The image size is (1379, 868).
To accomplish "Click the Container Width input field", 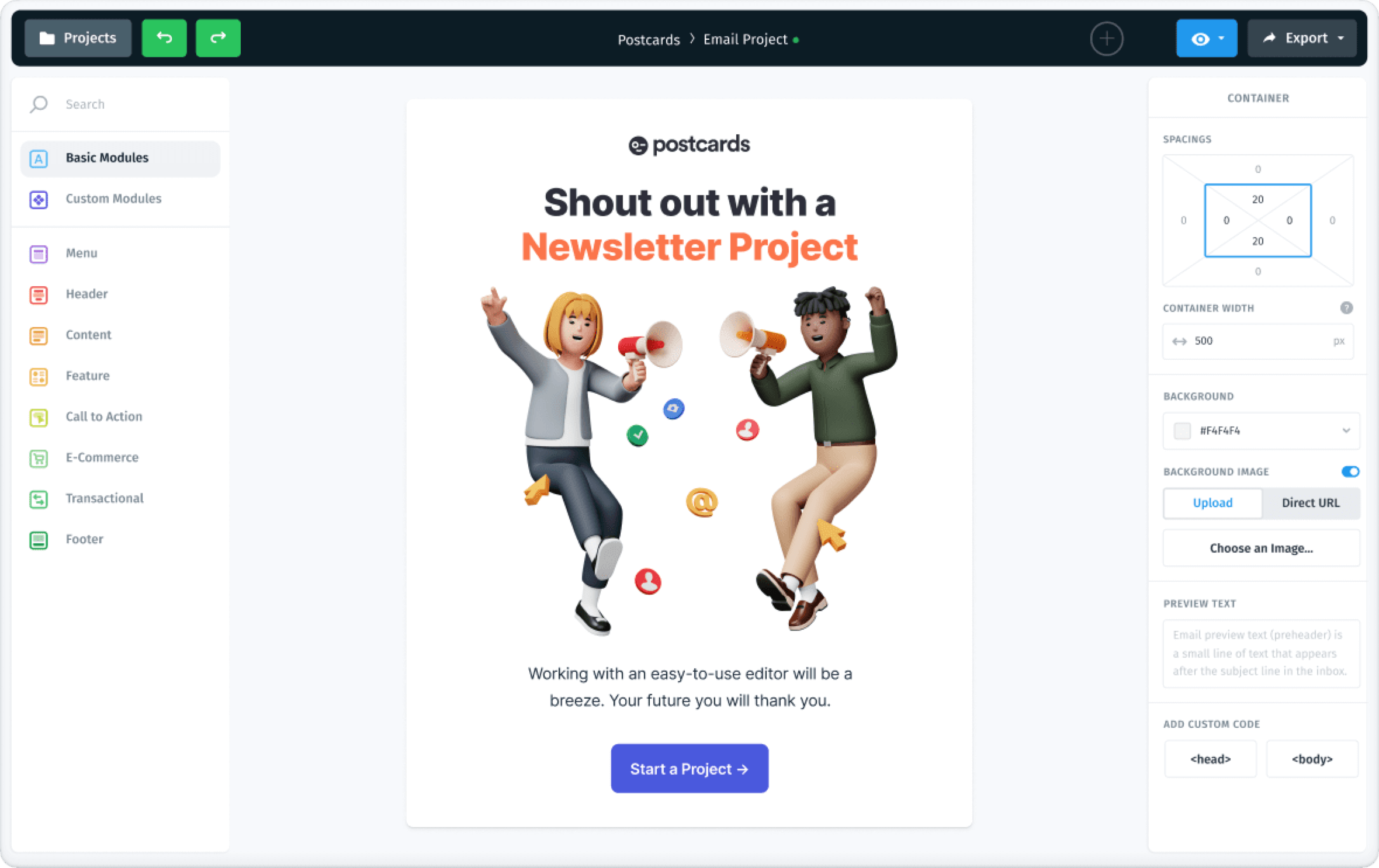I will click(x=1258, y=341).
